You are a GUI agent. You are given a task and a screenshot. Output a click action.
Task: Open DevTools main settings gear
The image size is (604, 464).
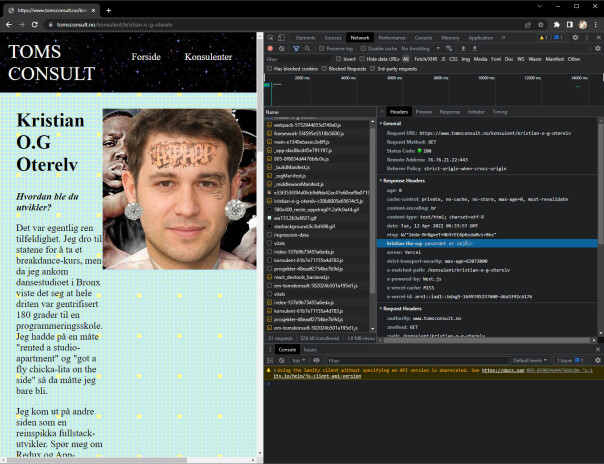coord(575,38)
